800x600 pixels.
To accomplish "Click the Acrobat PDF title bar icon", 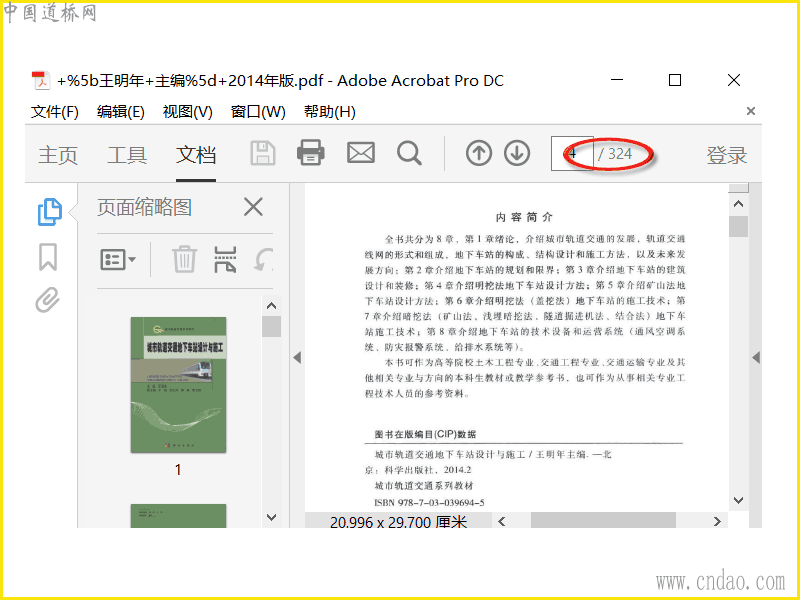I will click(40, 80).
